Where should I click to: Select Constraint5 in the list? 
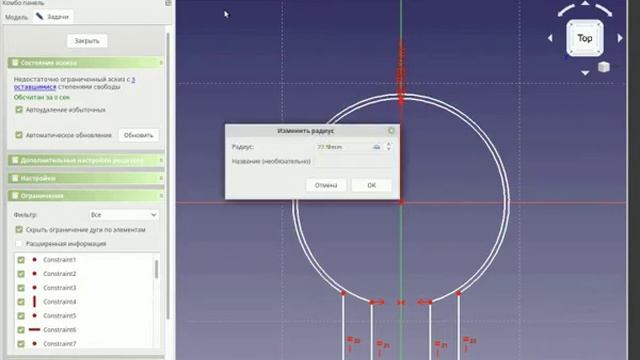pyautogui.click(x=60, y=316)
